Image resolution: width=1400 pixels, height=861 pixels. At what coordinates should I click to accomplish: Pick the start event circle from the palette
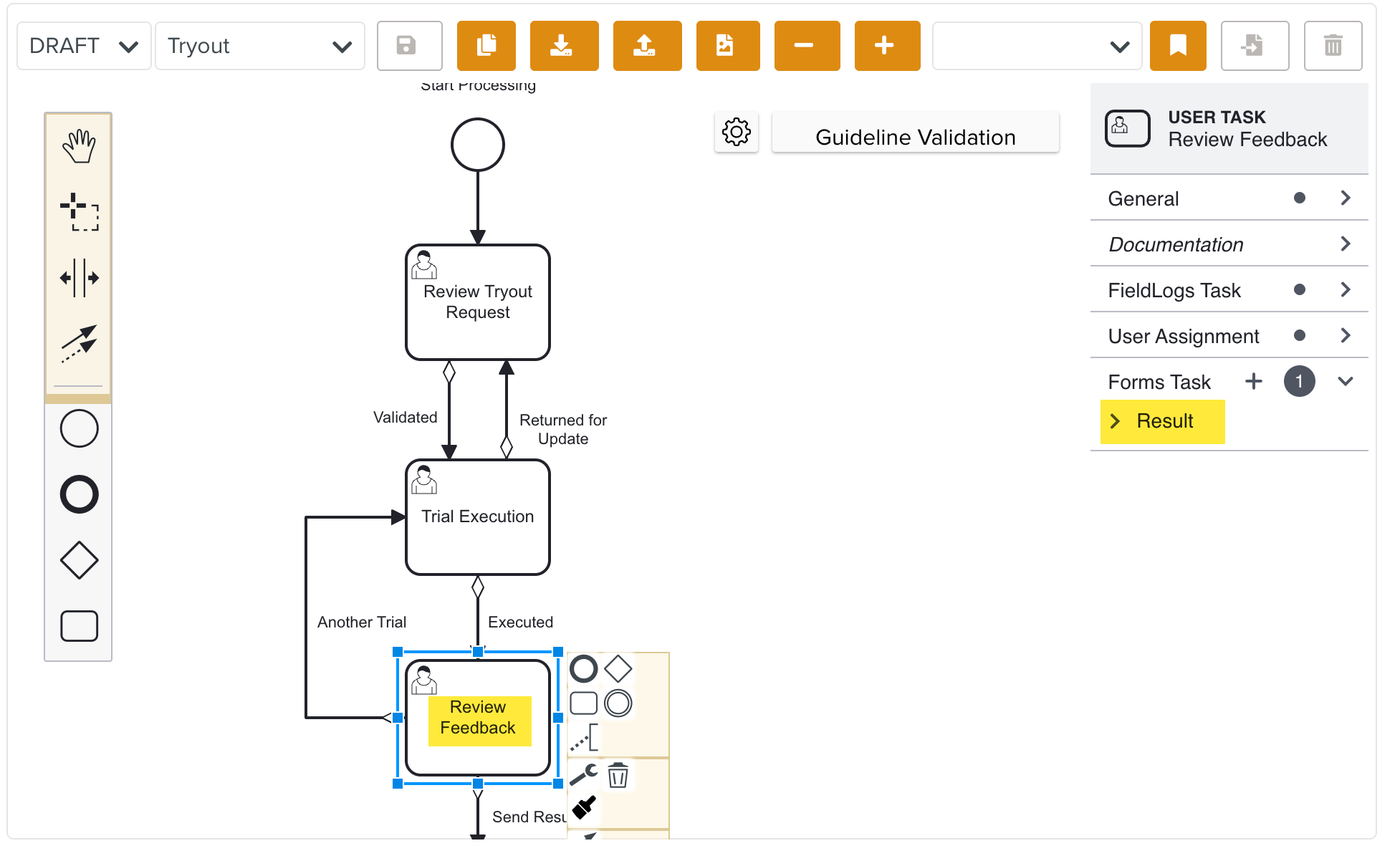[79, 428]
